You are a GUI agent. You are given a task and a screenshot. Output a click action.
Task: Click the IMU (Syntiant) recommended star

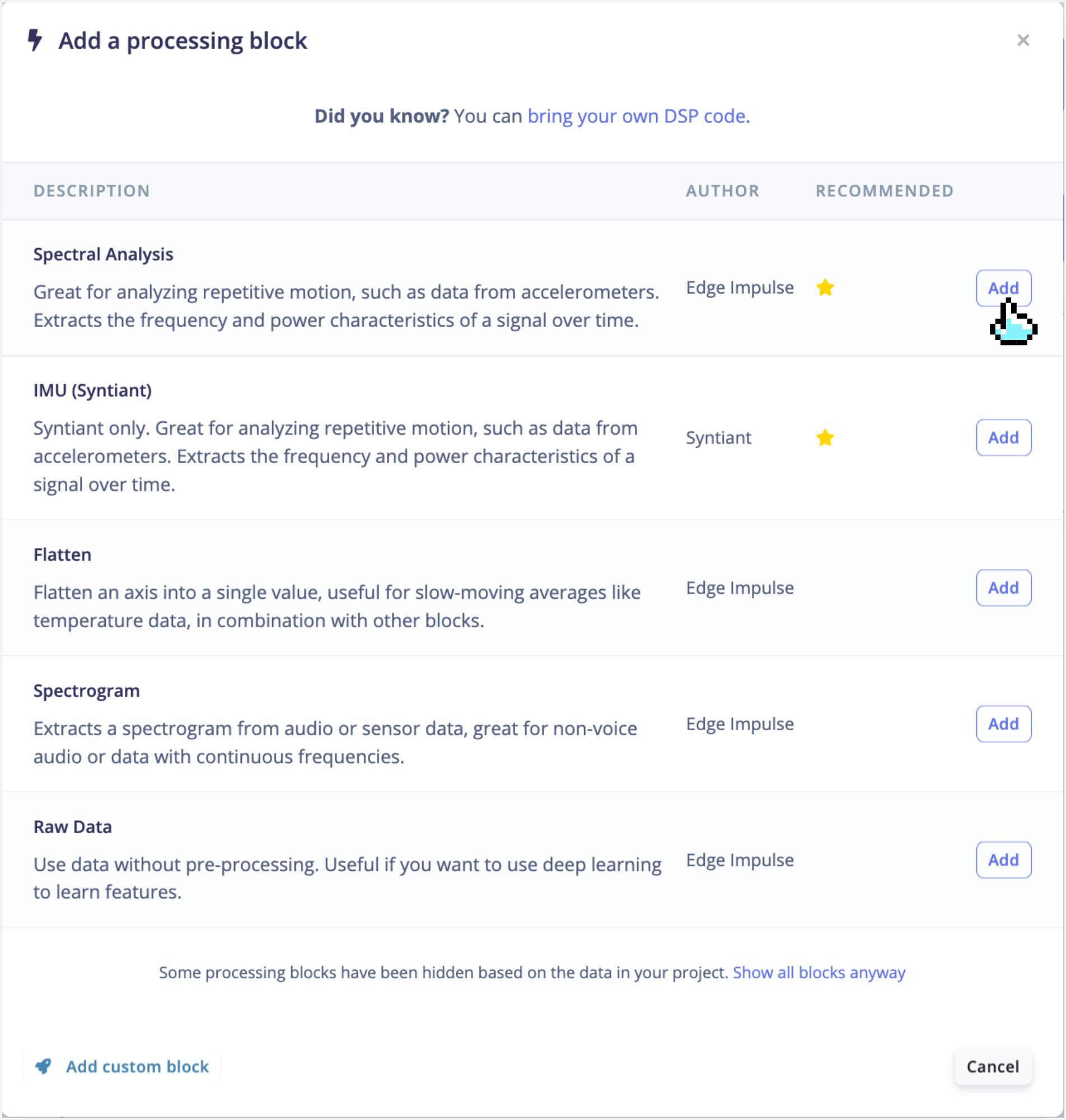coord(825,437)
